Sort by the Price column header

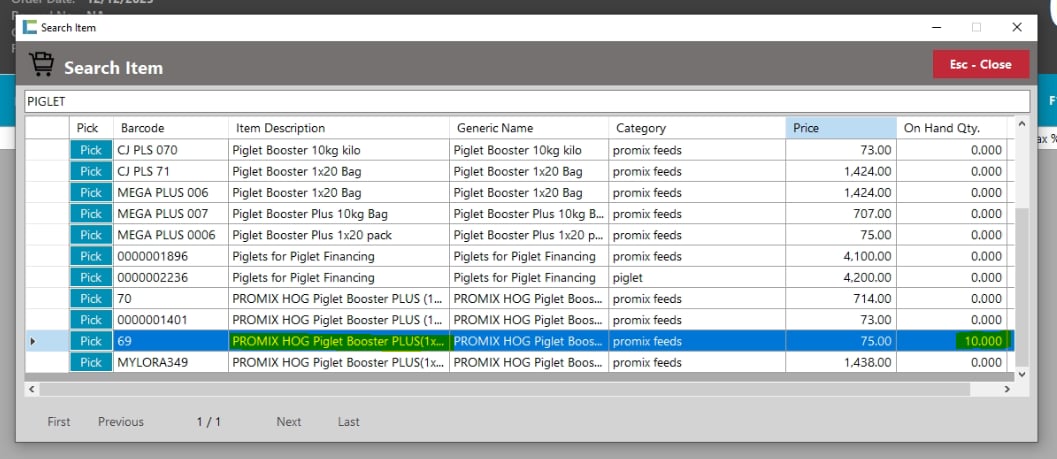840,128
